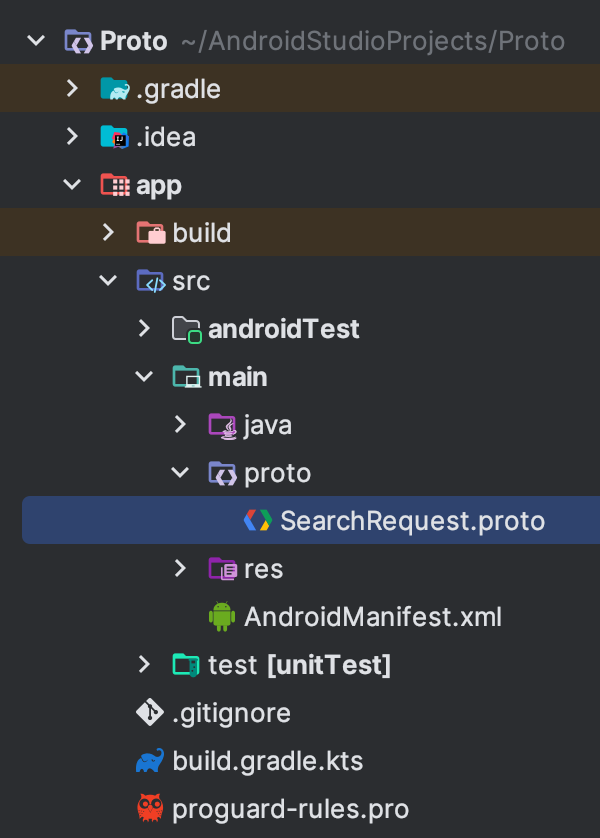Select the test [unitTest] folder
The height and width of the screenshot is (838, 600).
(x=300, y=665)
